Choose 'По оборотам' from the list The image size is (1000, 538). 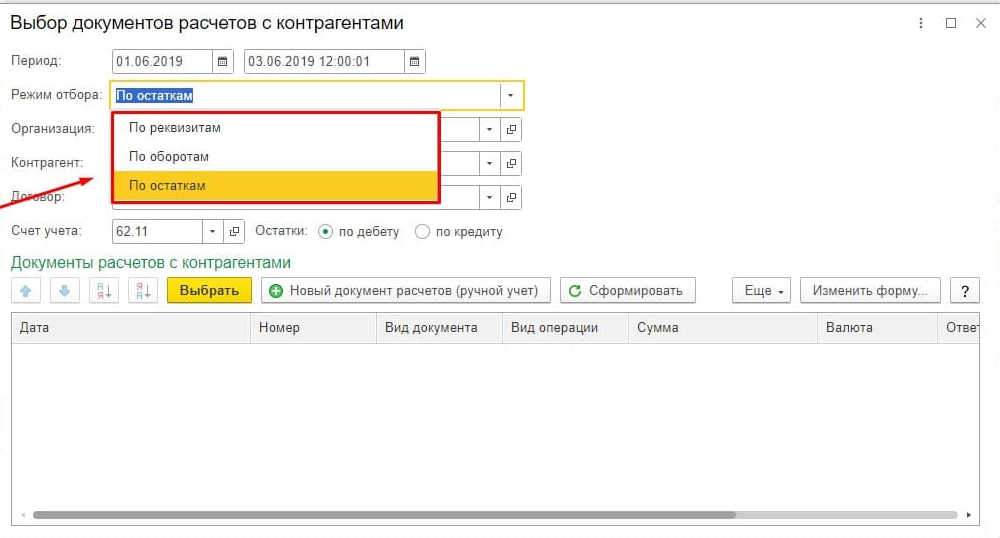169,157
